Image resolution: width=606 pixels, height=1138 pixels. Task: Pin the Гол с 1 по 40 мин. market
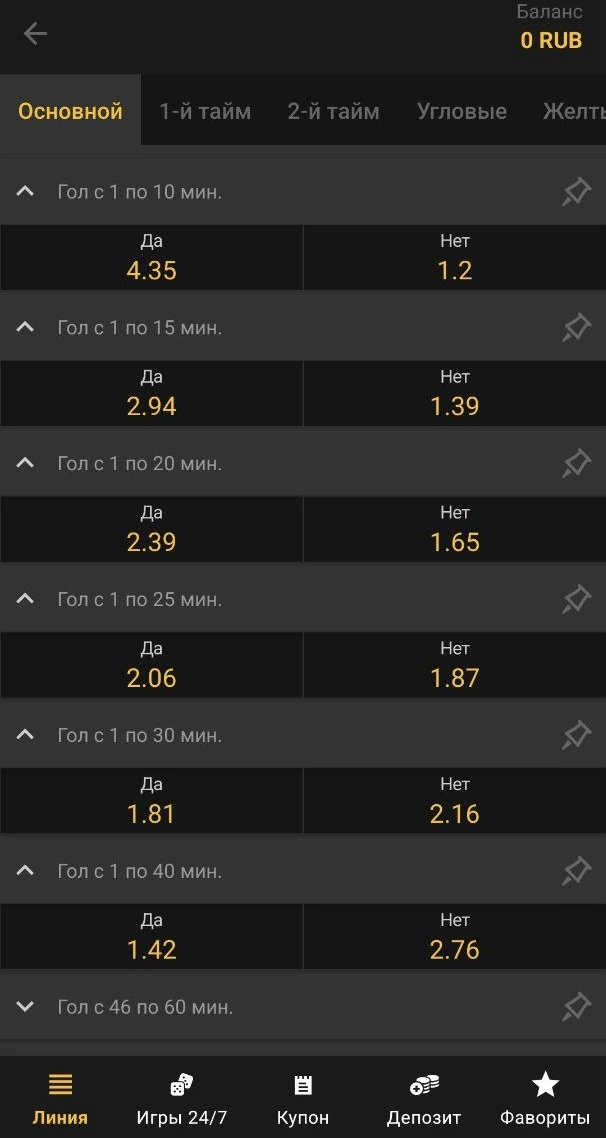click(x=576, y=872)
